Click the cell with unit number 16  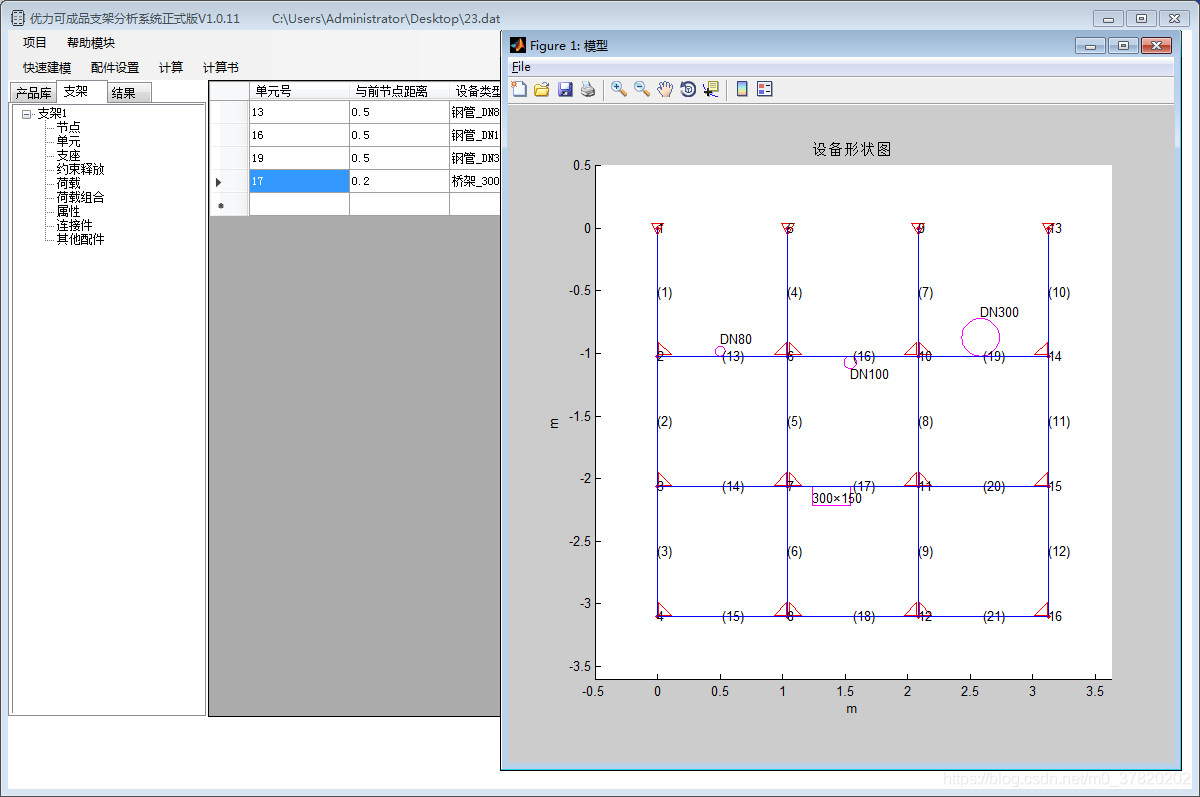[299, 135]
